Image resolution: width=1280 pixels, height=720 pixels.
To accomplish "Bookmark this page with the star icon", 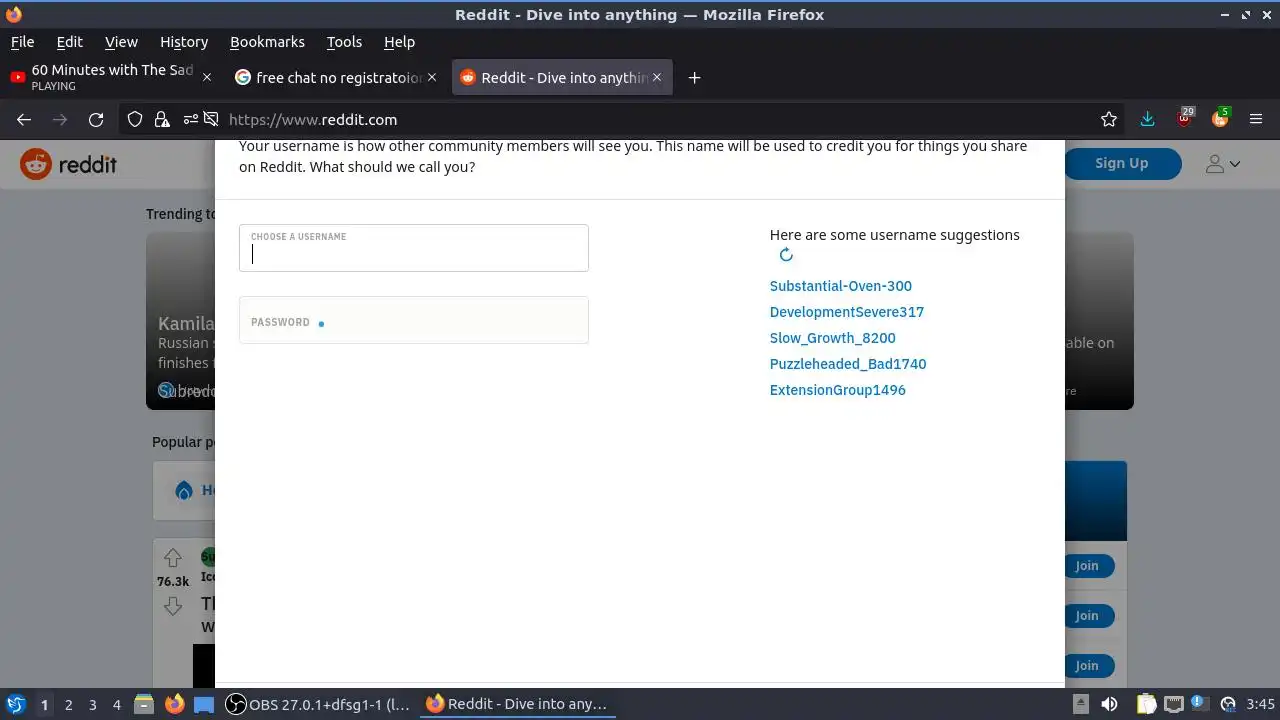I will pos(1109,119).
